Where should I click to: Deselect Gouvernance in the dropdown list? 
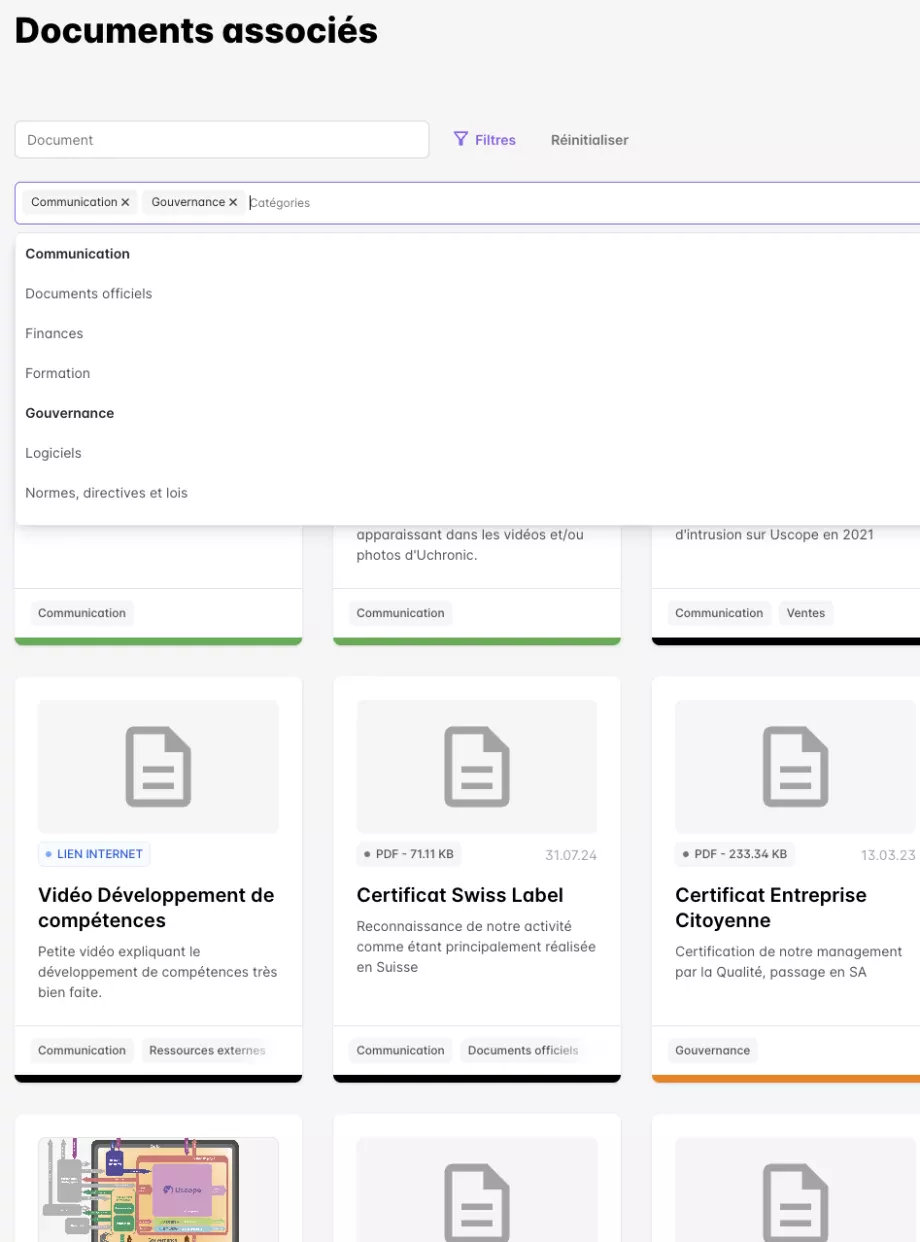pyautogui.click(x=70, y=413)
